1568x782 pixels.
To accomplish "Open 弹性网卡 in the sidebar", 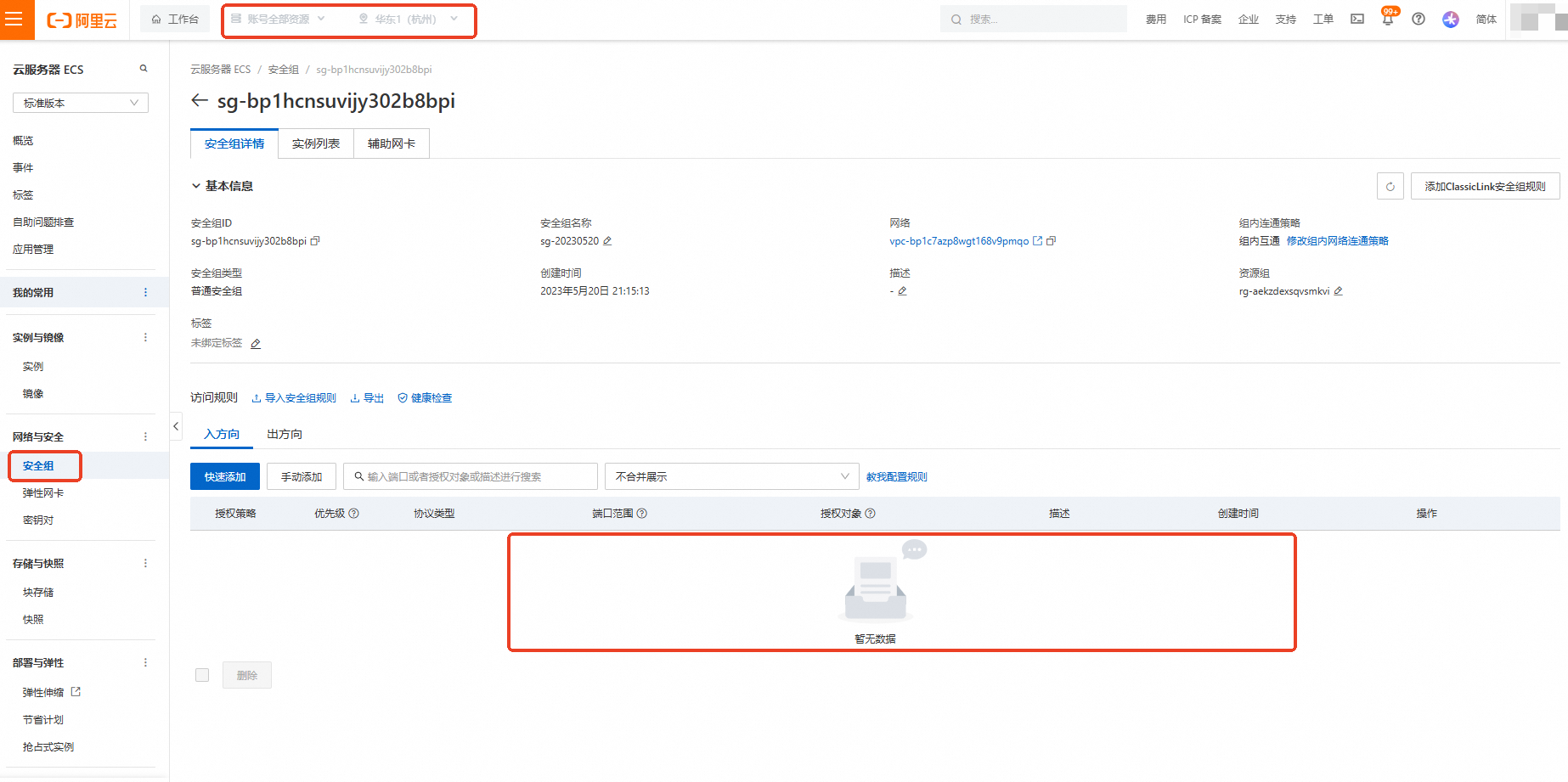I will coord(43,493).
